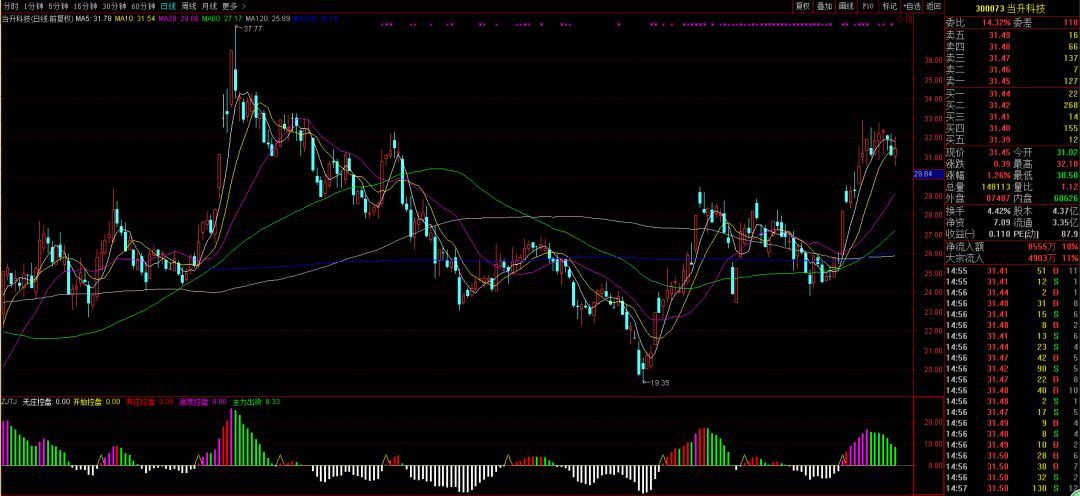The height and width of the screenshot is (496, 1080).
Task: Click the 标记 mark button
Action: point(888,6)
